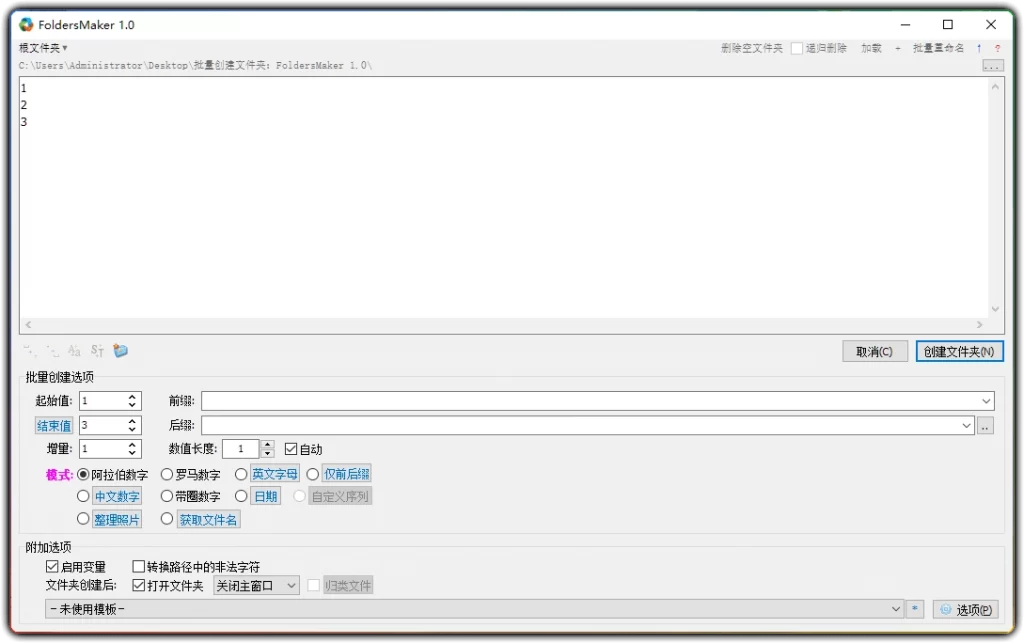Click the blue up-arrow icon at top right

click(978, 47)
